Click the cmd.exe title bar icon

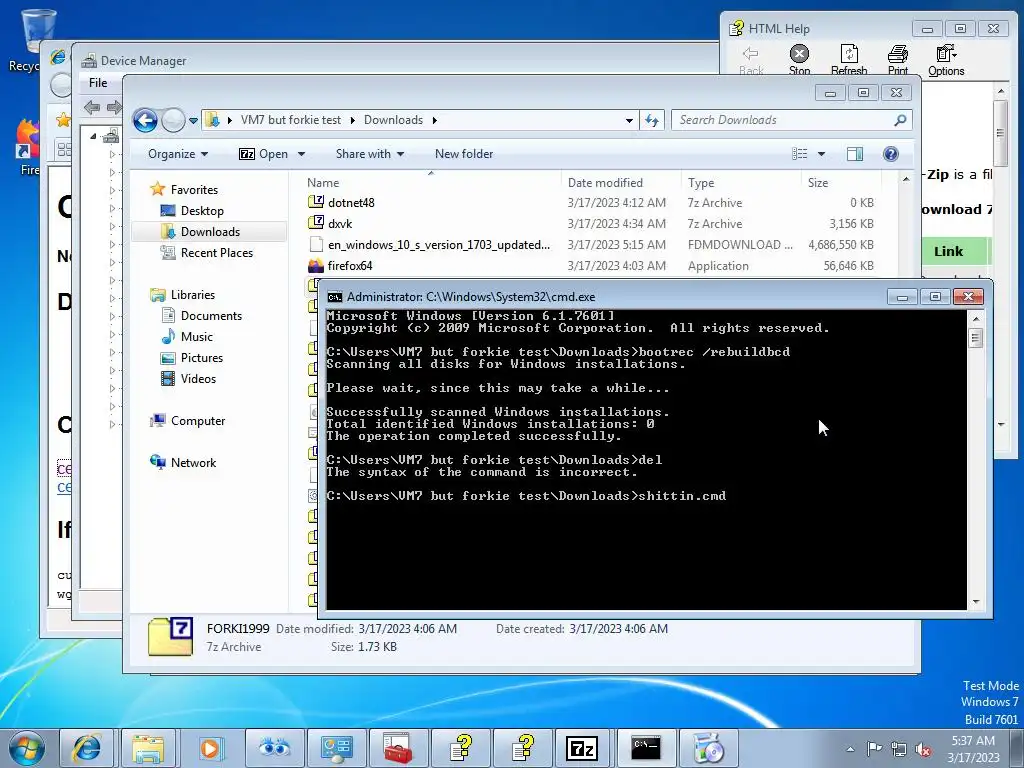[x=335, y=297]
